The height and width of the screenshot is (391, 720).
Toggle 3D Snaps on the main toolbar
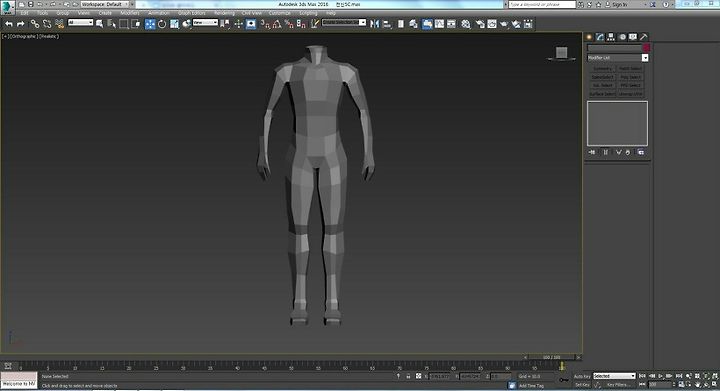pos(265,24)
